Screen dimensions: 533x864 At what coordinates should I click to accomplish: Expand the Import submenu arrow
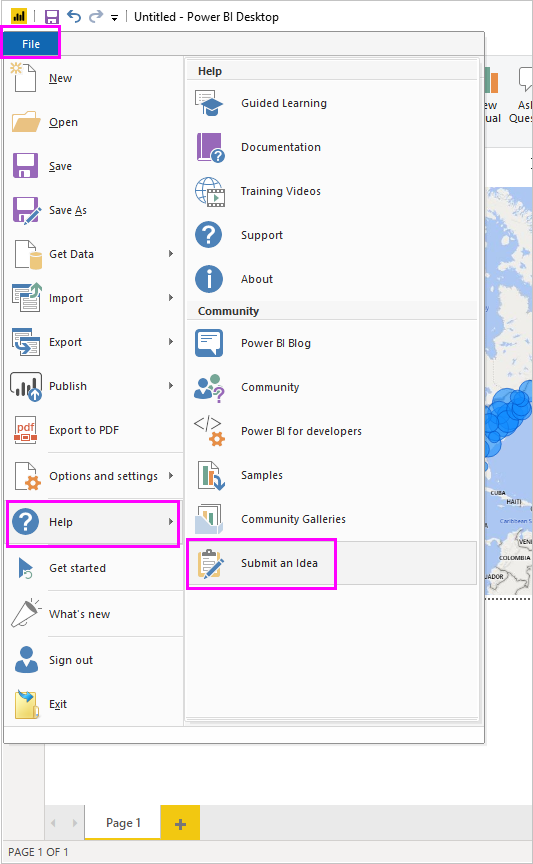pyautogui.click(x=171, y=298)
